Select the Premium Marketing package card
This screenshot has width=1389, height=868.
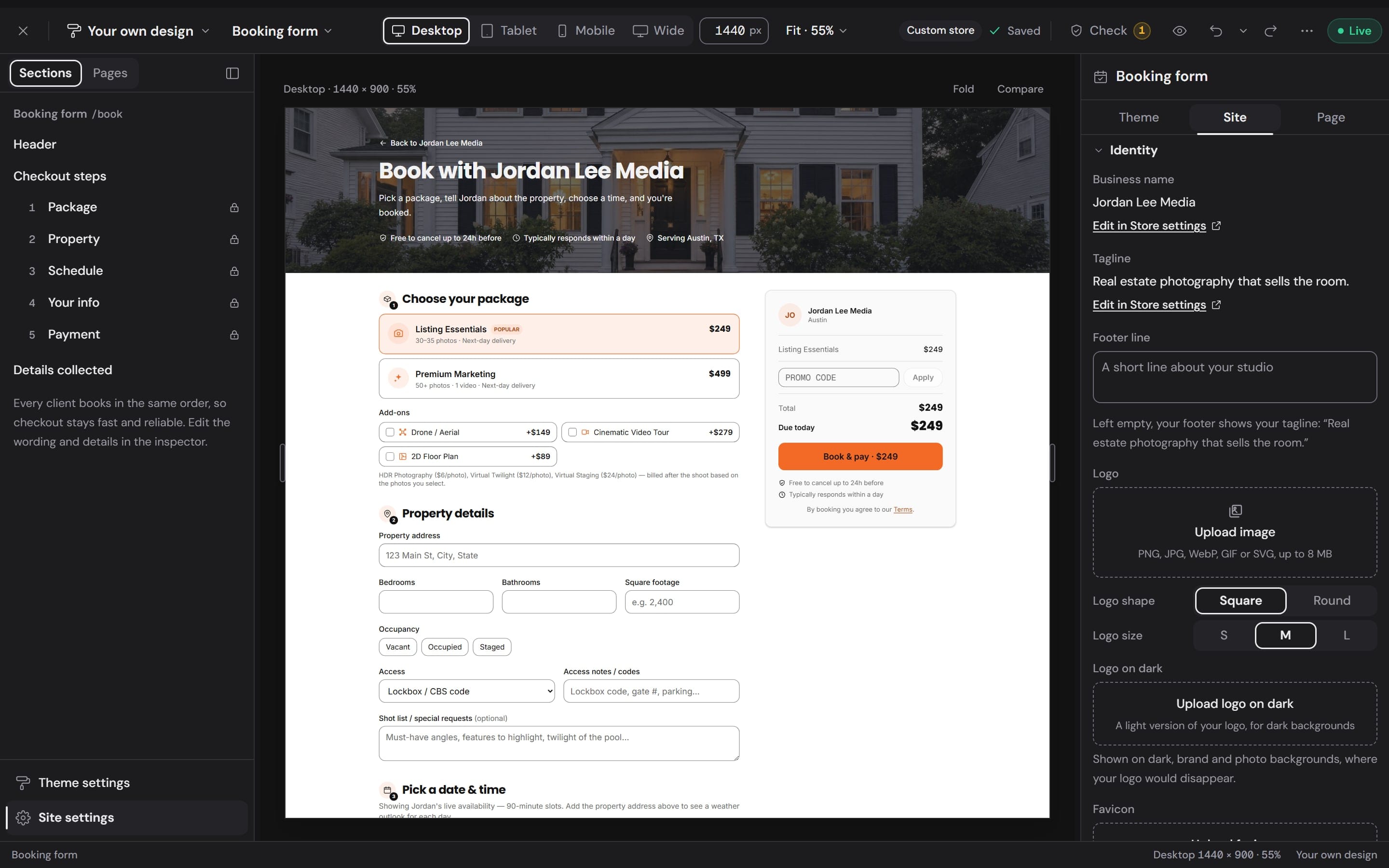tap(559, 379)
